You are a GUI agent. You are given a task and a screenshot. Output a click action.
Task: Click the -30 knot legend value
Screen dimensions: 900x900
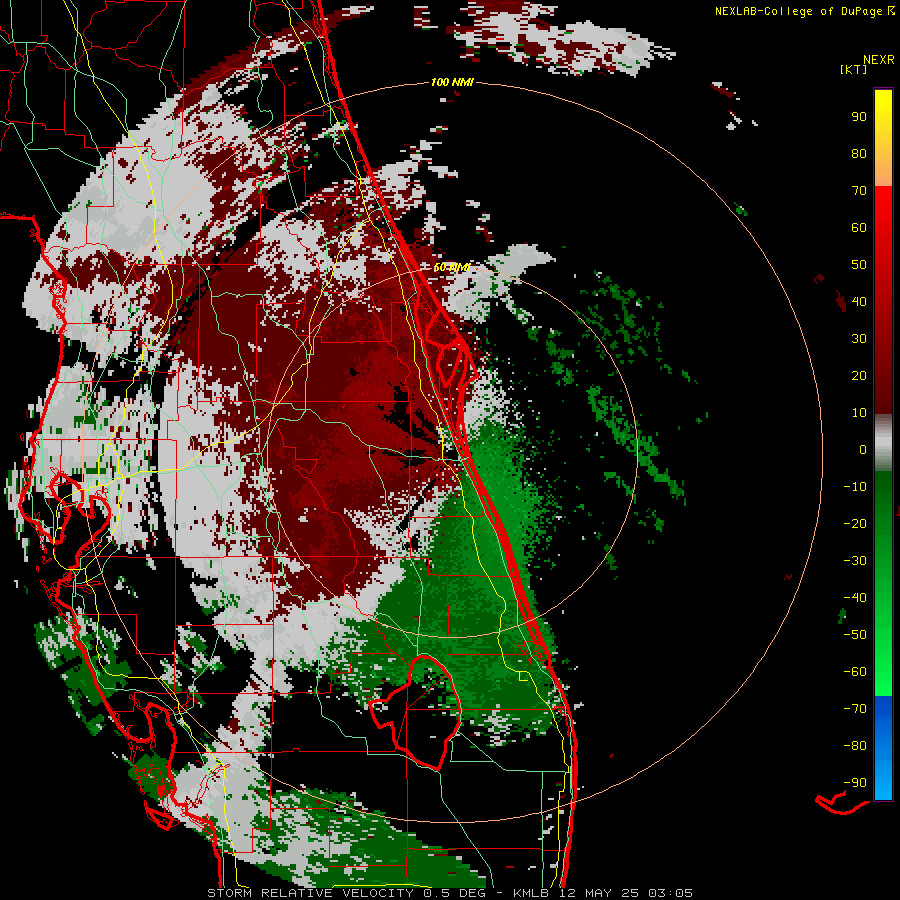(855, 561)
